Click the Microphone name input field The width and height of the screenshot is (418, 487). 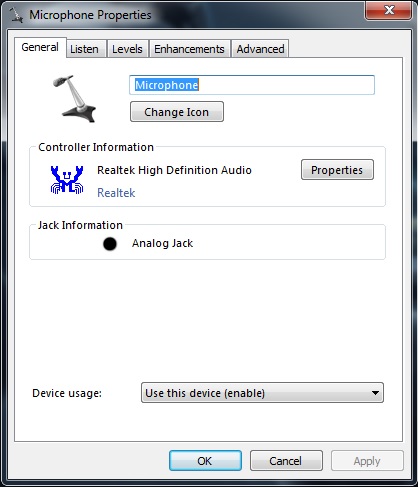pyautogui.click(x=252, y=85)
